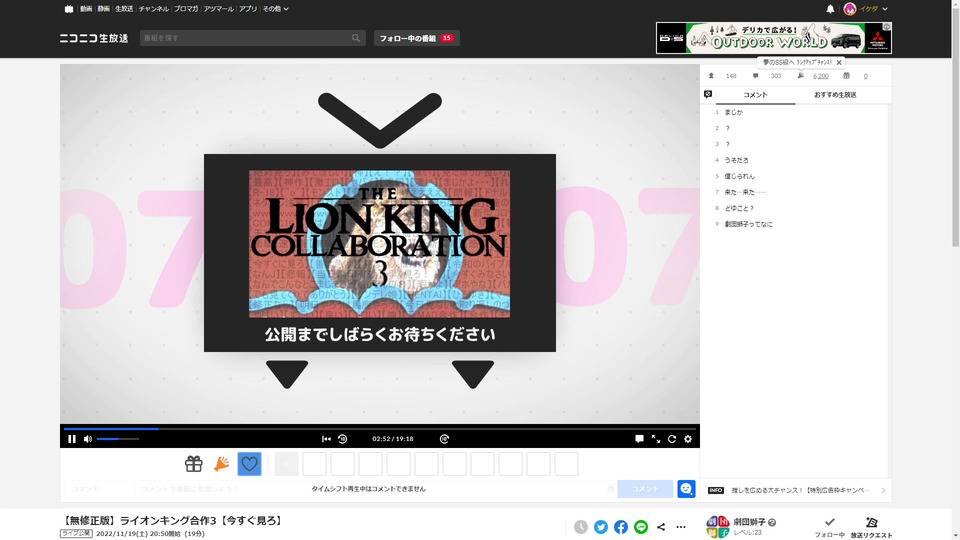The width and height of the screenshot is (960, 540).
Task: Seek on the video progress bar
Action: click(380, 429)
